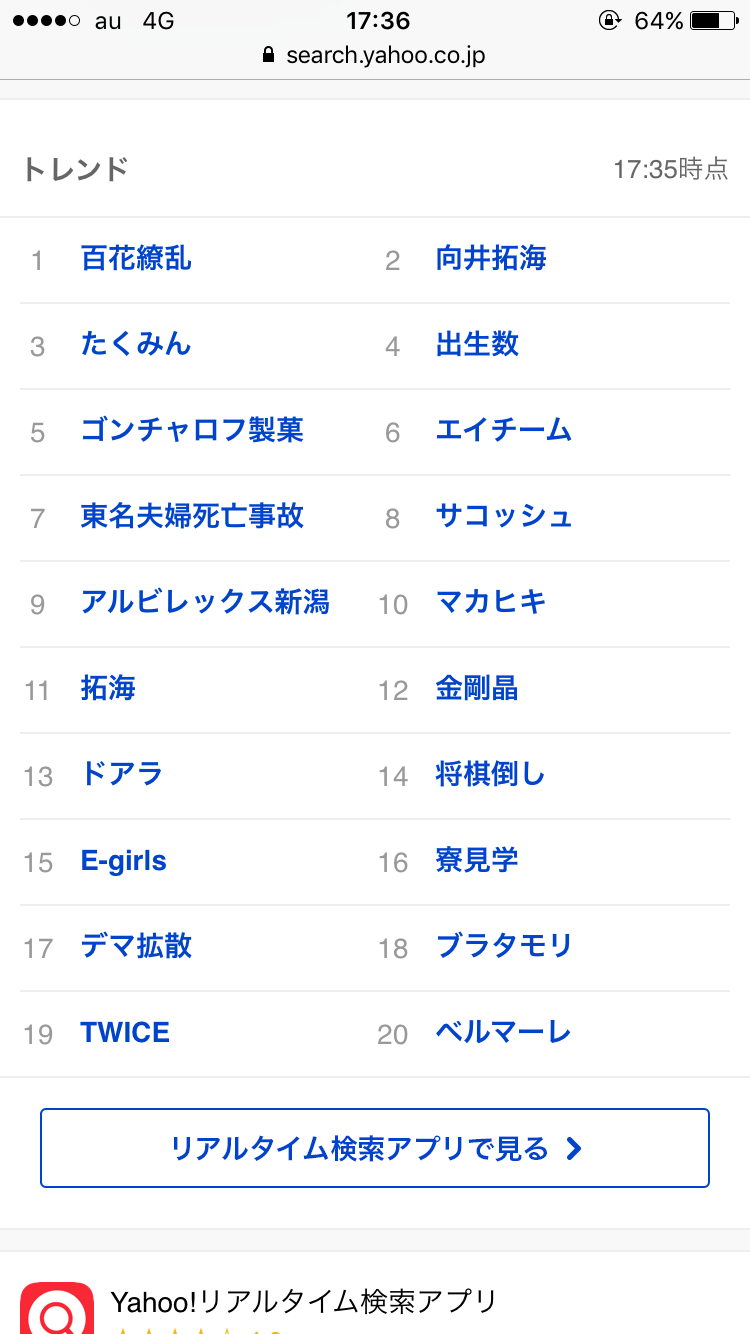Tap the rotation lock status icon
The image size is (750, 1334).
[x=608, y=20]
